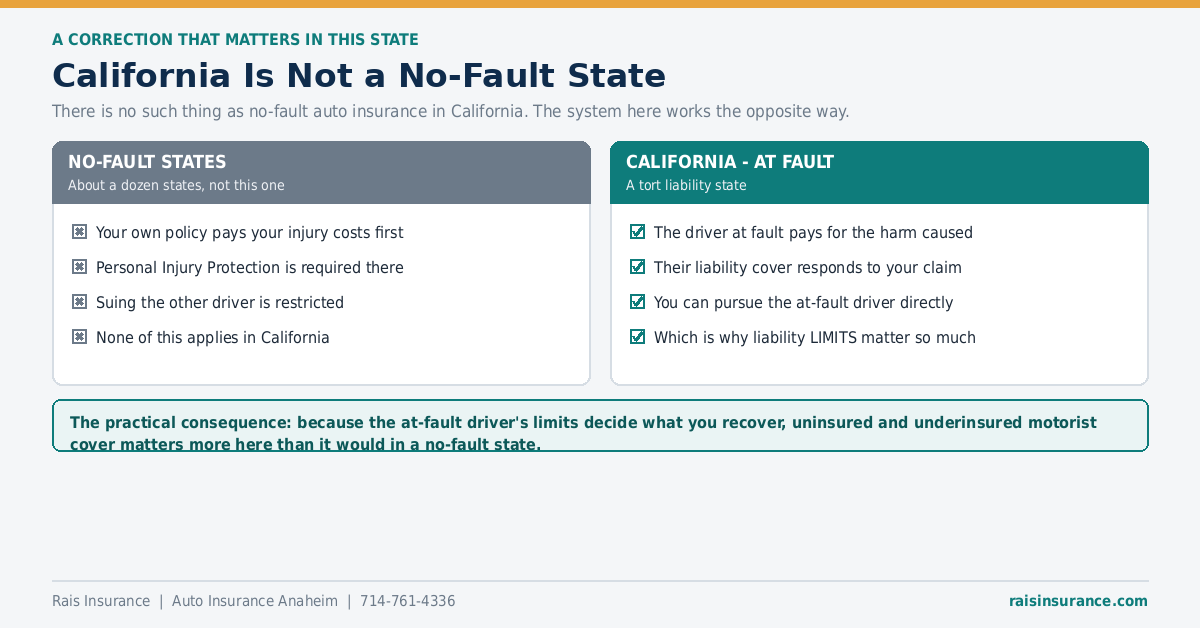Screen dimensions: 1200x628
Task: Click checkmark beside 'You can pursue the at-fault driver'
Action: coord(638,302)
